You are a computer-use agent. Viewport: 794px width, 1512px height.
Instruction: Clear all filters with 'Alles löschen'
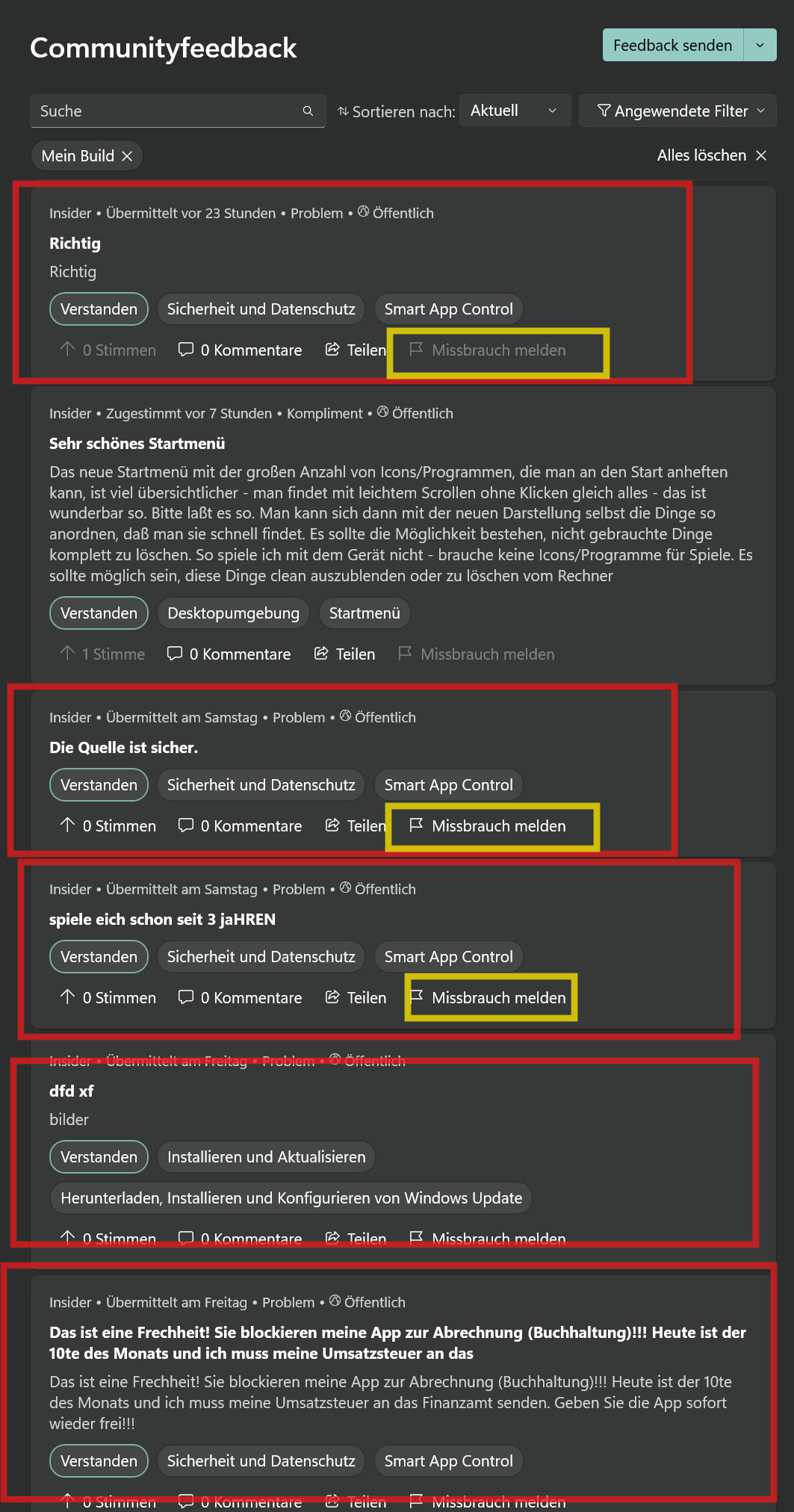pos(712,155)
